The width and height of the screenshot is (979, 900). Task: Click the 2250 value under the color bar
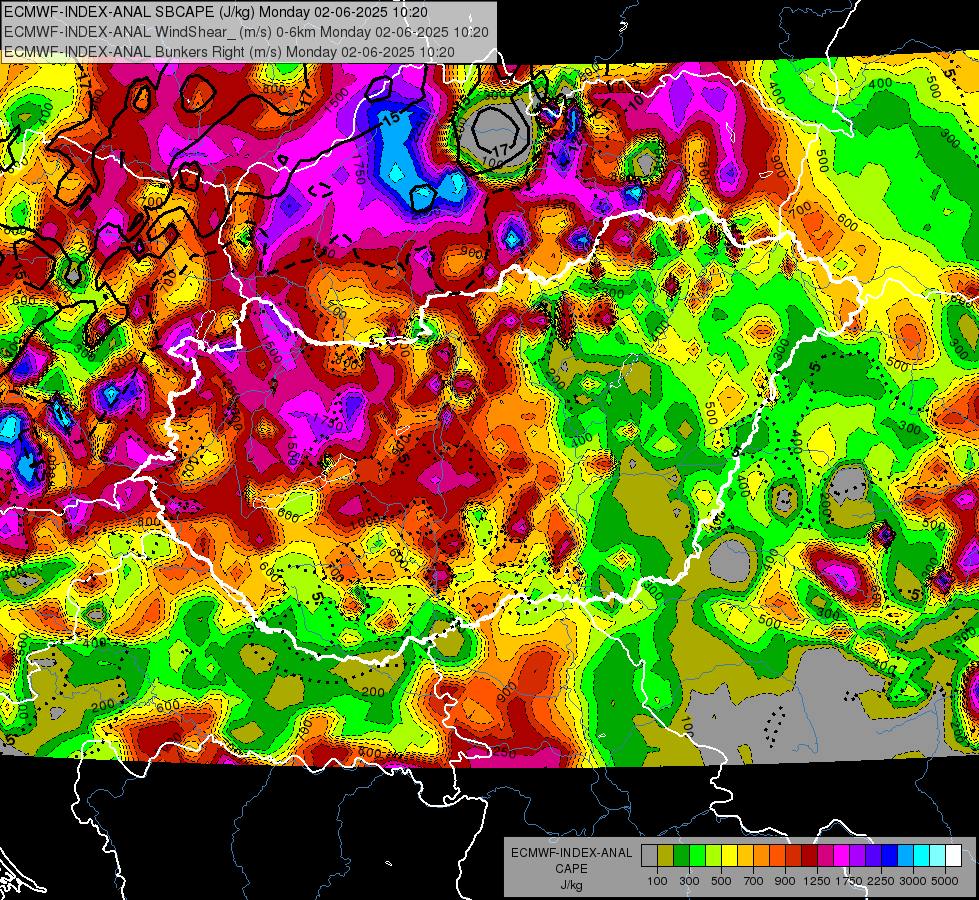(881, 881)
